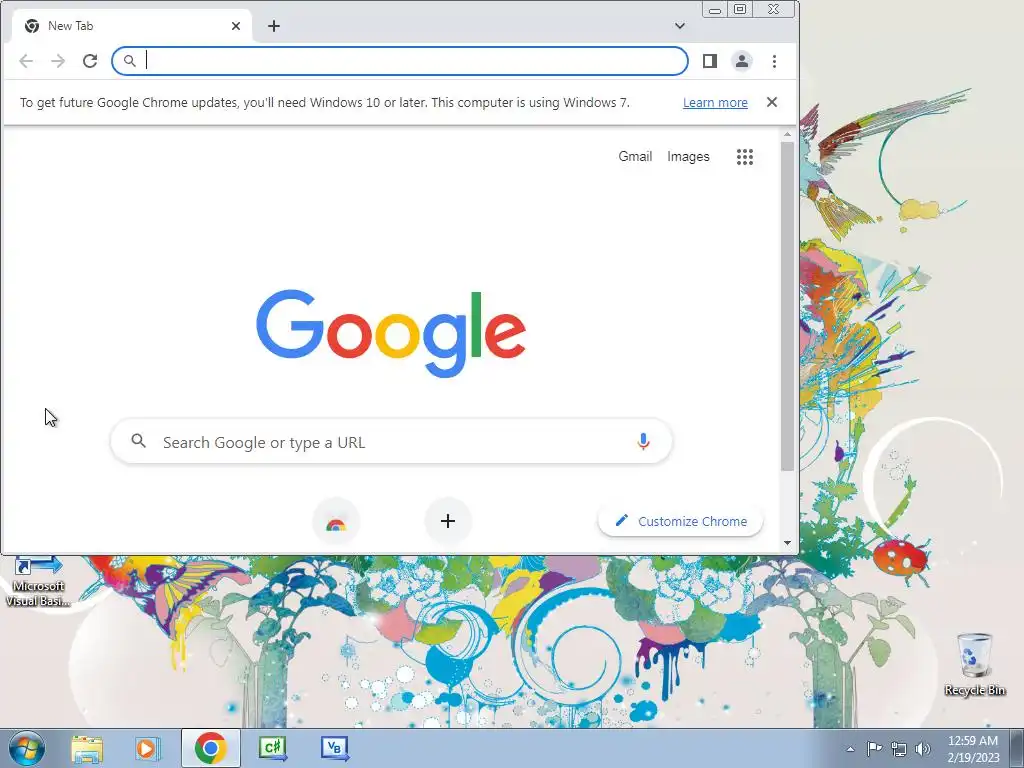
Task: Open Chrome side panel icon
Action: click(710, 61)
